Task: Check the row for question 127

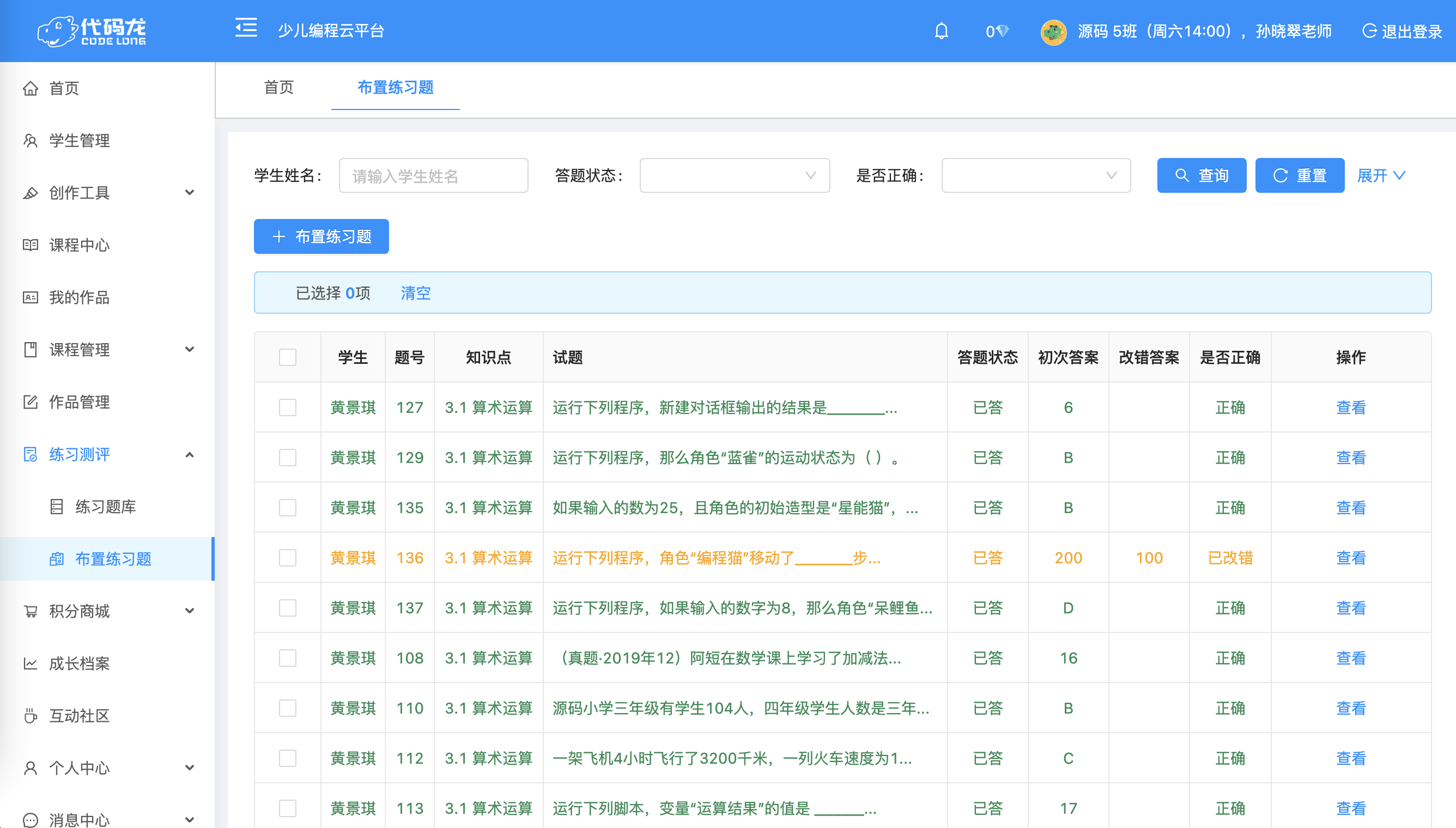Action: pyautogui.click(x=288, y=407)
